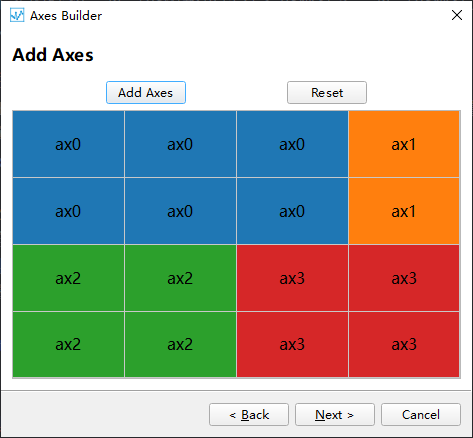Click the ax0 cell in second row, second column
This screenshot has width=473, height=438.
click(180, 211)
